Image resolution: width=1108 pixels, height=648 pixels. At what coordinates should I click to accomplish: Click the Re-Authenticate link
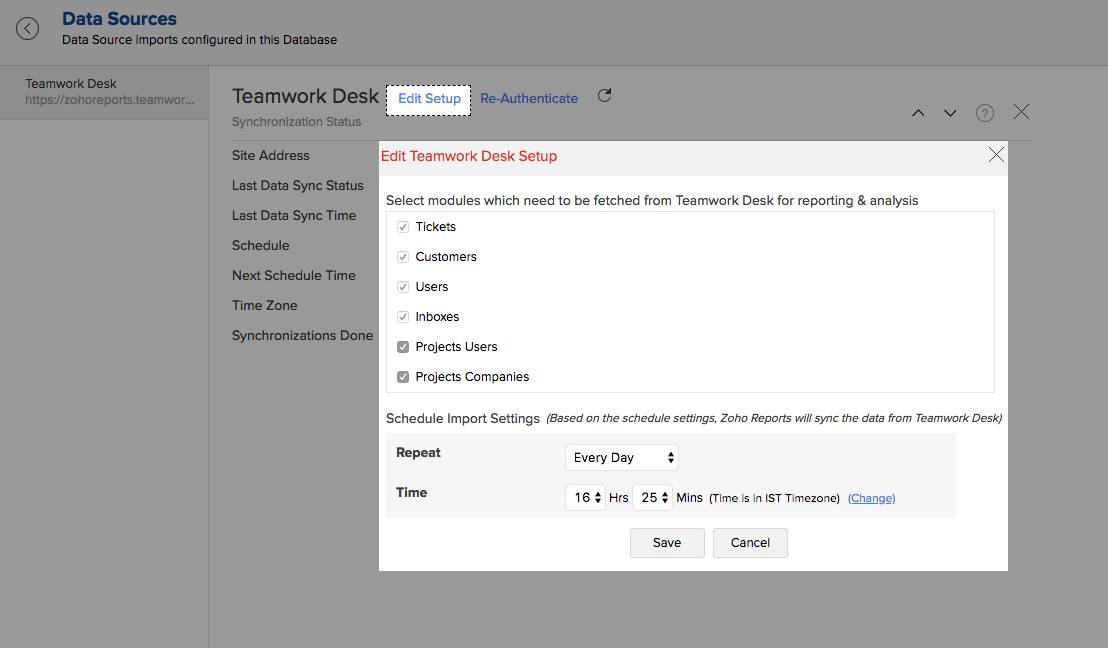pyautogui.click(x=529, y=99)
